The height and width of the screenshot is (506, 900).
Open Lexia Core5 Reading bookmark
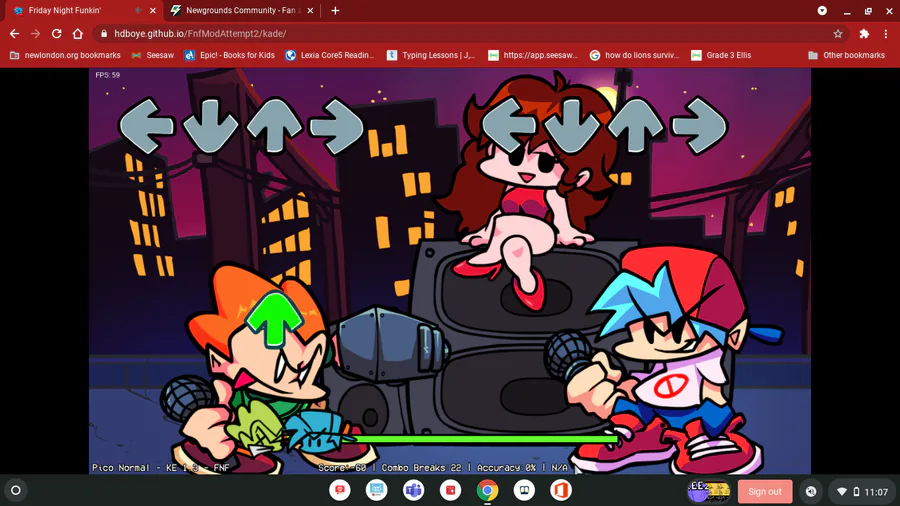tap(329, 55)
